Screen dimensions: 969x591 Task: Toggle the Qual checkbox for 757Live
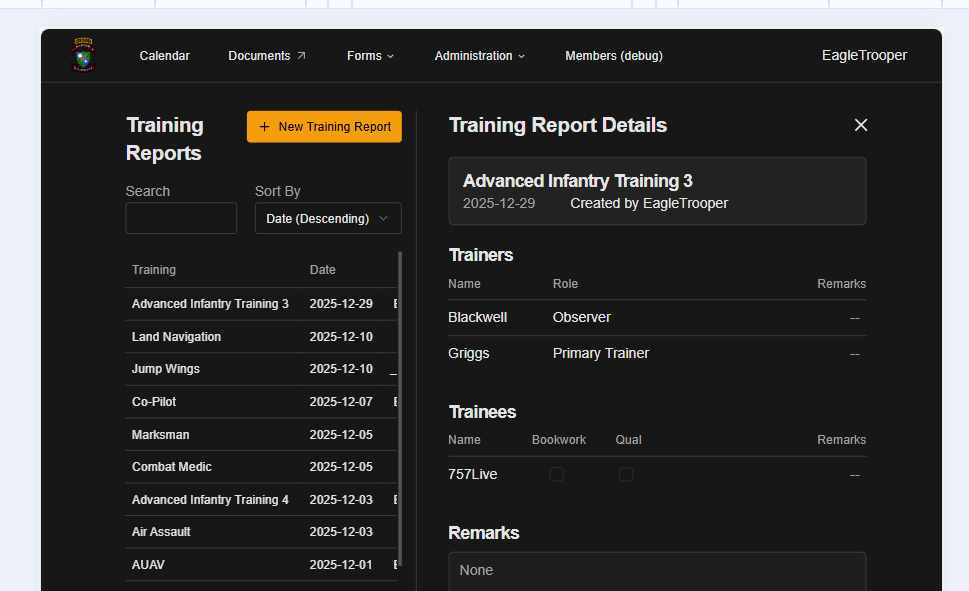[x=626, y=474]
